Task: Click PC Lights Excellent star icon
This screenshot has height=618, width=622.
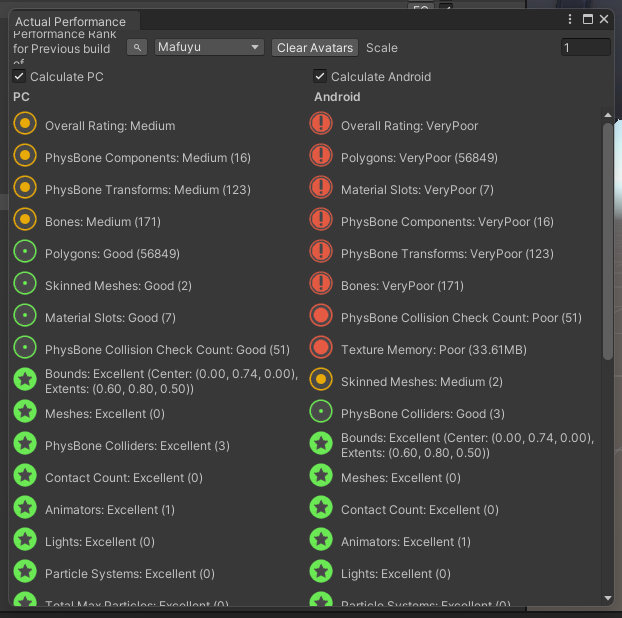Action: (x=25, y=539)
